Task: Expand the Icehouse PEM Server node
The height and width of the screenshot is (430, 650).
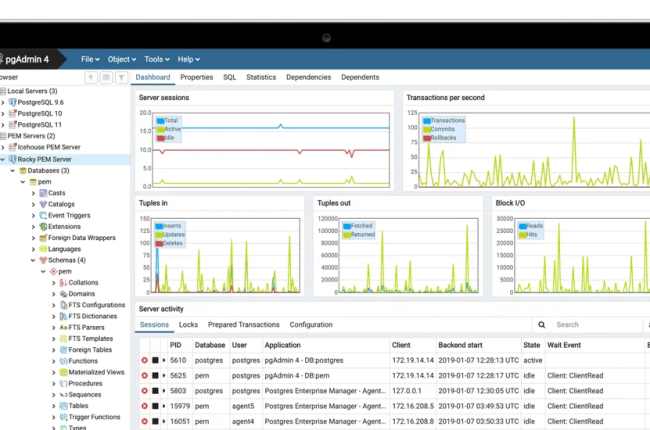Action: 3,147
